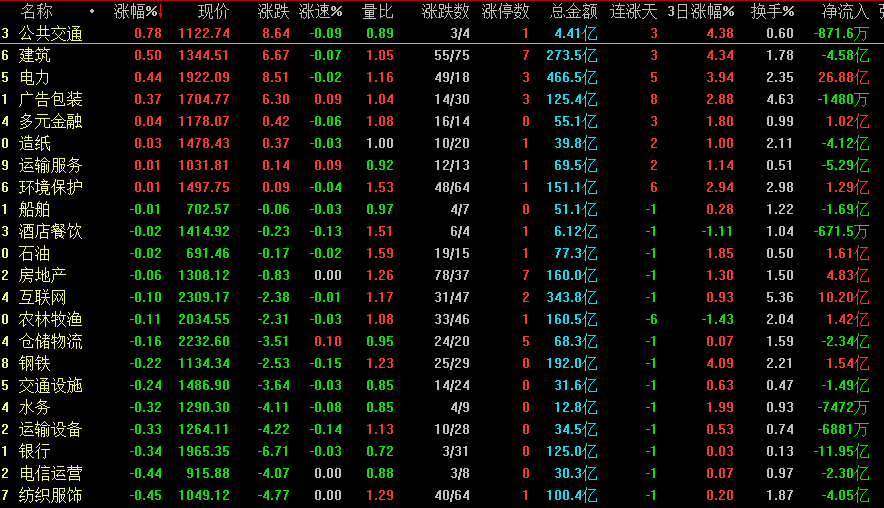Click 广告包装 consecutive days value 8
The image size is (884, 508).
654,99
